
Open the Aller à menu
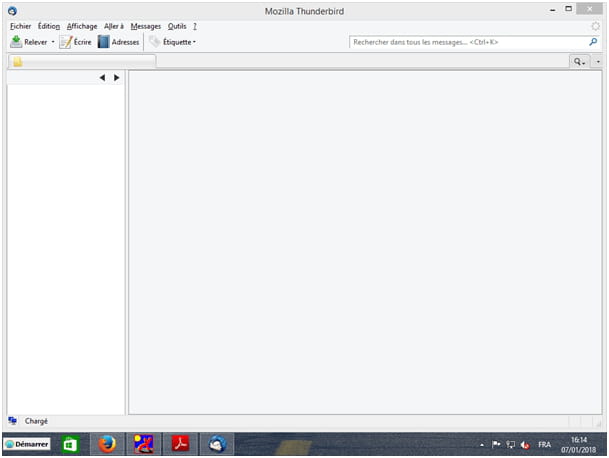click(114, 26)
